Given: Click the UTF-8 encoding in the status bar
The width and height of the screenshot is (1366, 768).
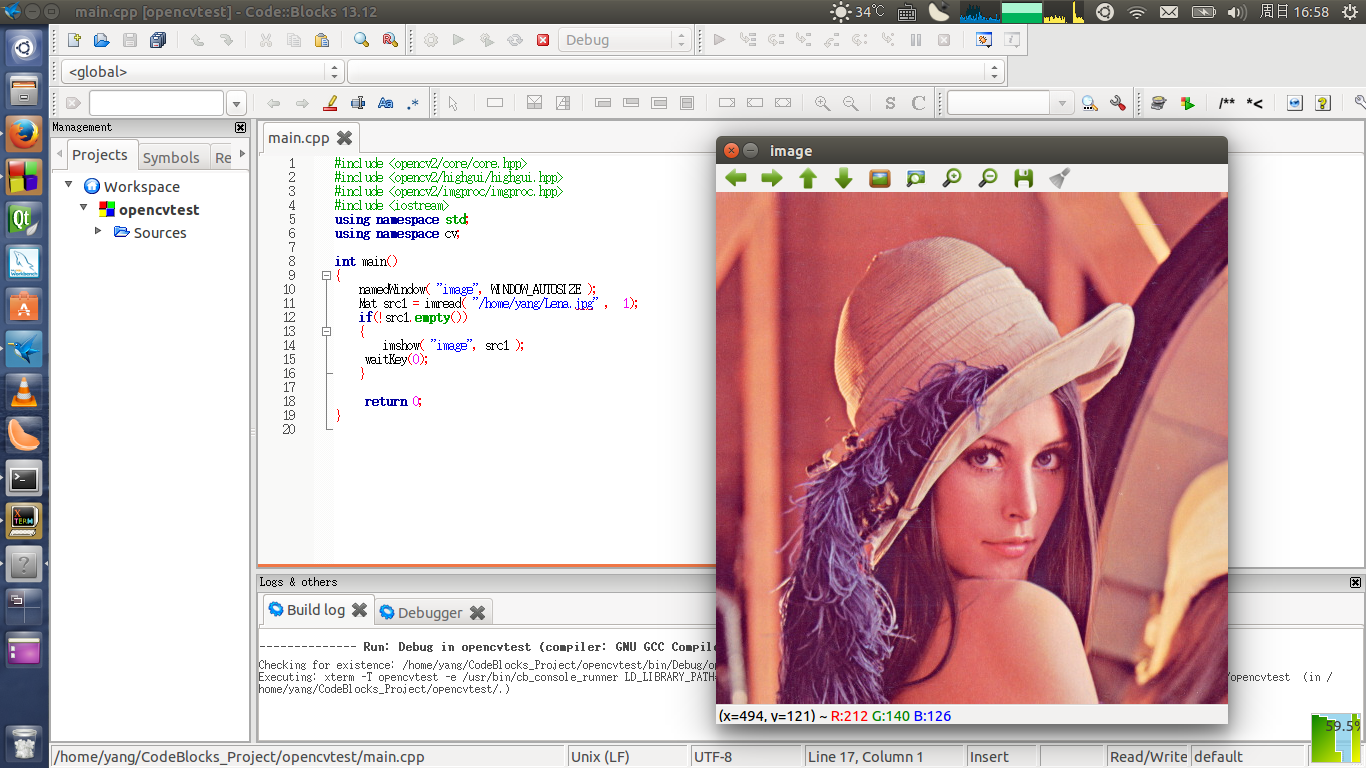Looking at the screenshot, I should 713,757.
